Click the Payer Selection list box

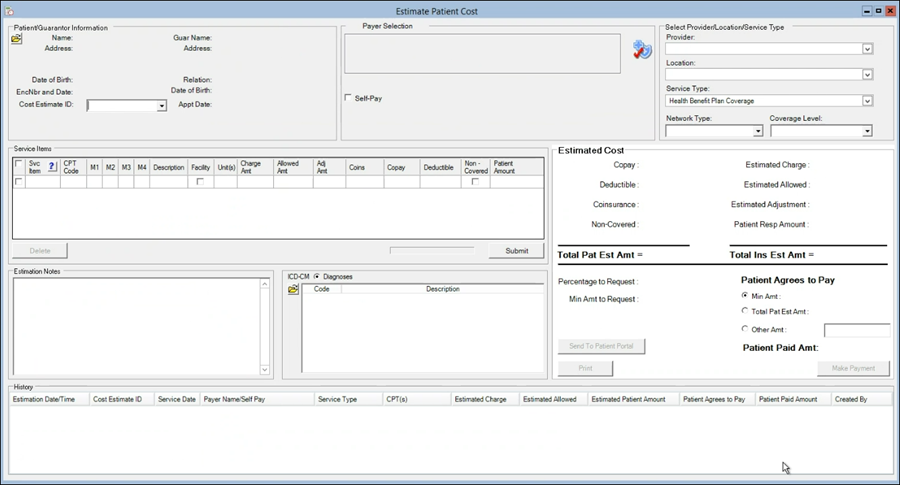click(482, 53)
